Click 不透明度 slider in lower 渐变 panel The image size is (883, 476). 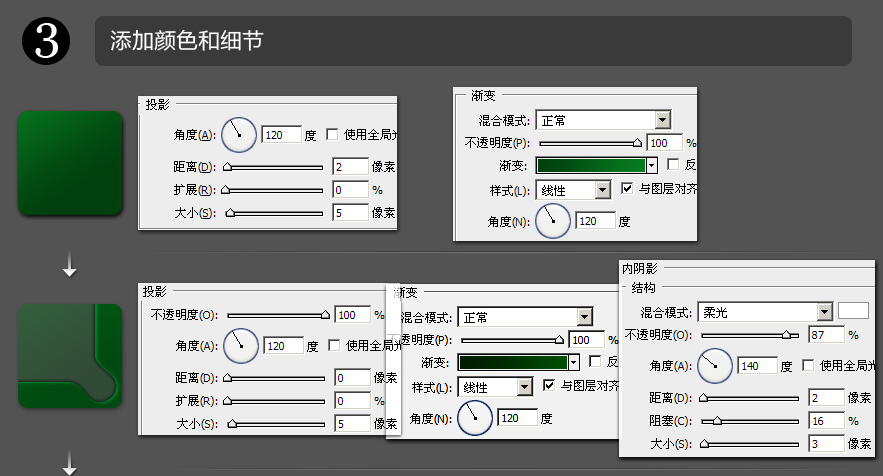point(512,340)
